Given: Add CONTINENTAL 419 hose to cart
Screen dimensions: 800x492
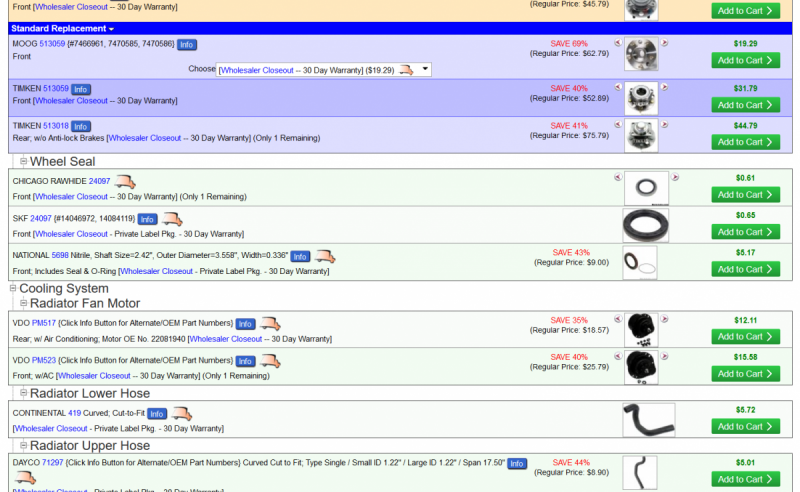Looking at the screenshot, I should coord(745,427).
